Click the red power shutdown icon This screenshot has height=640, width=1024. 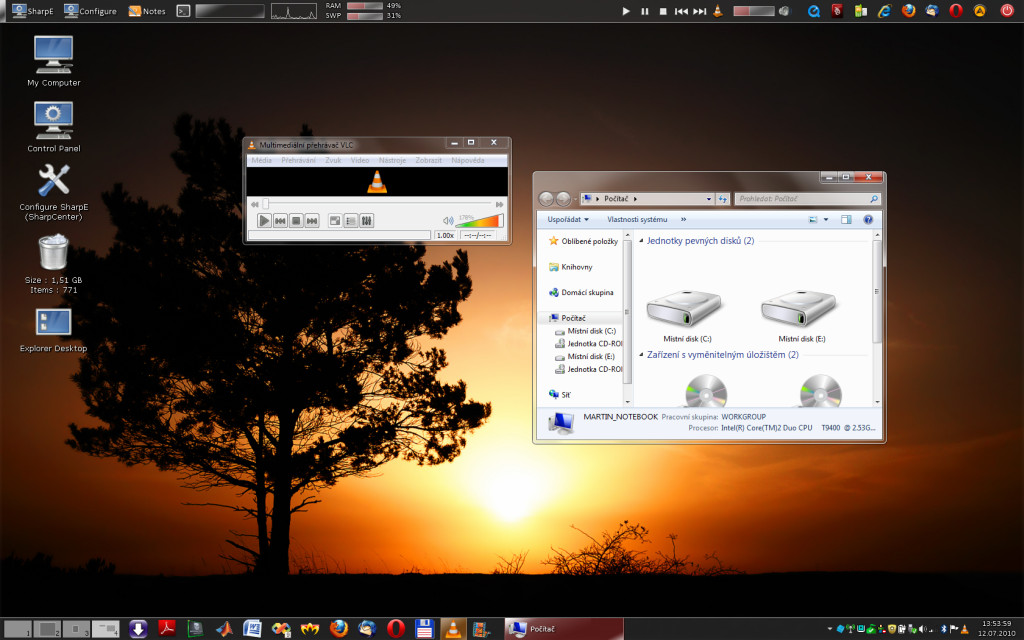tap(1007, 10)
